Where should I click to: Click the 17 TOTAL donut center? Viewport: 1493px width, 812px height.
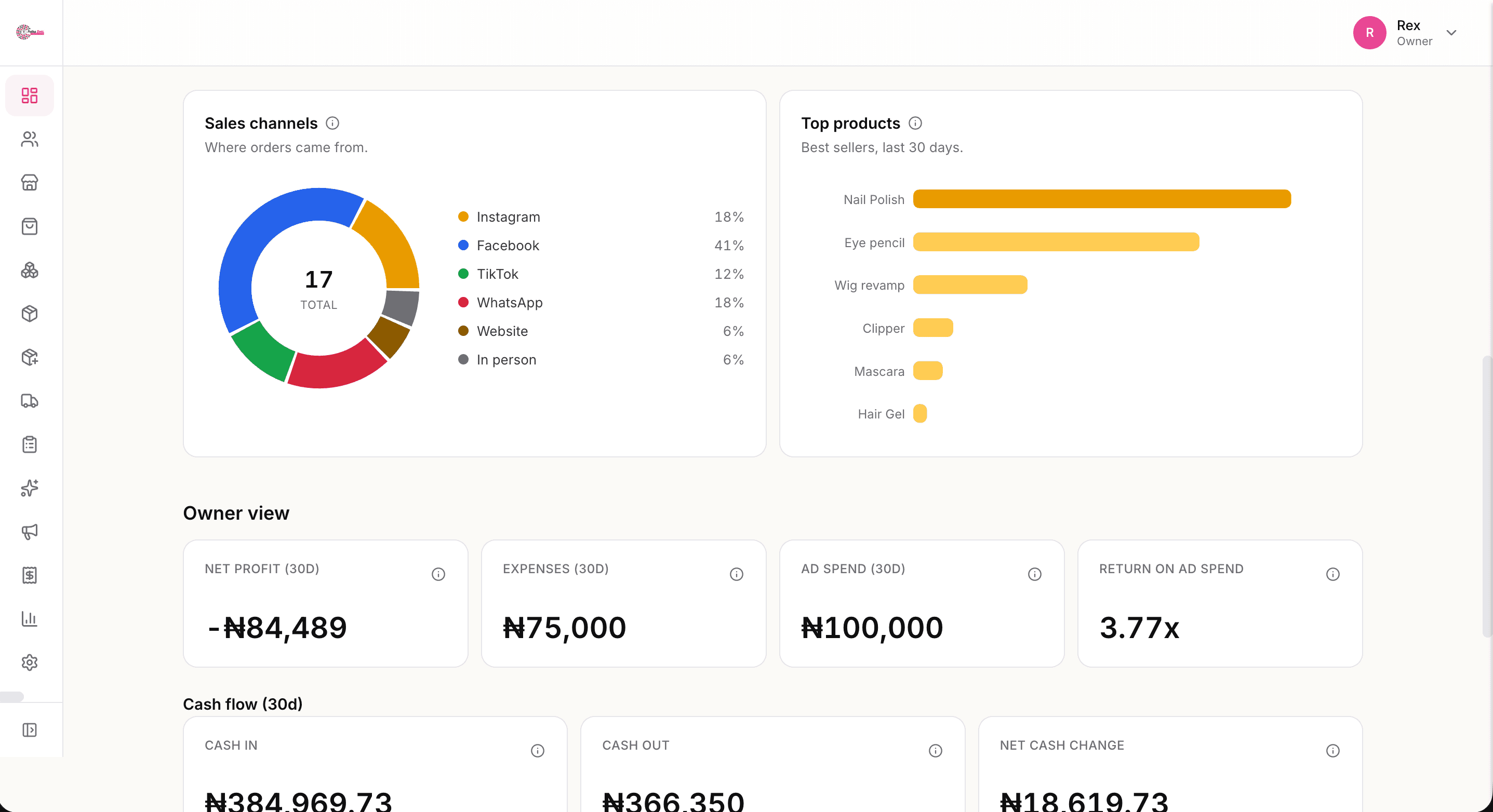(319, 289)
